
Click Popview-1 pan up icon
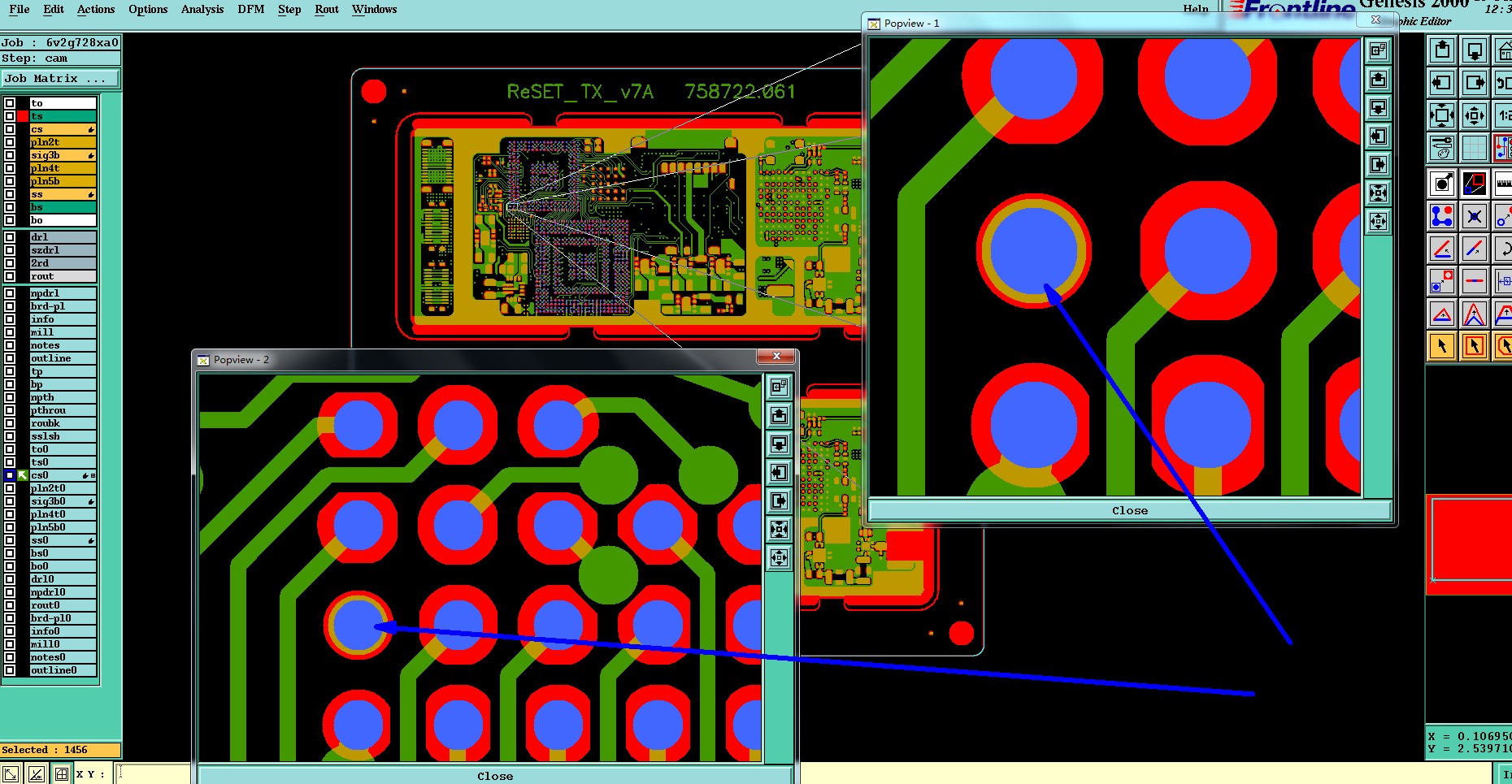click(1378, 80)
